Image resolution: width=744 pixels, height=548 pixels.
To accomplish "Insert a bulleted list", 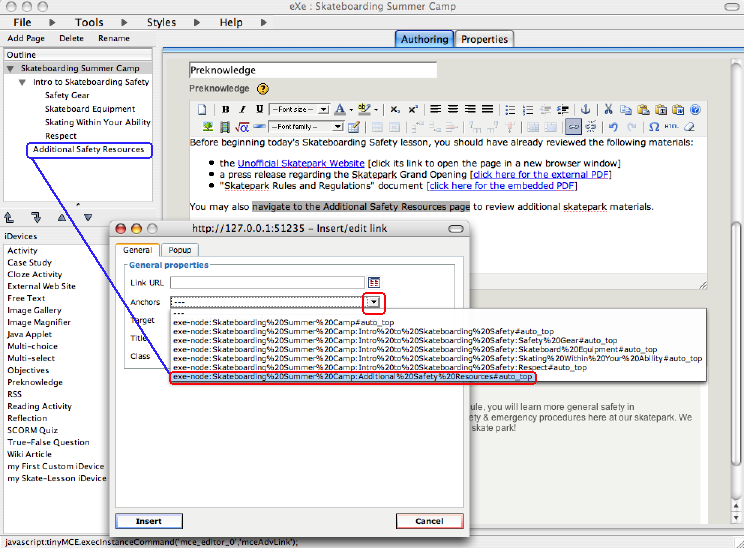I will (510, 110).
